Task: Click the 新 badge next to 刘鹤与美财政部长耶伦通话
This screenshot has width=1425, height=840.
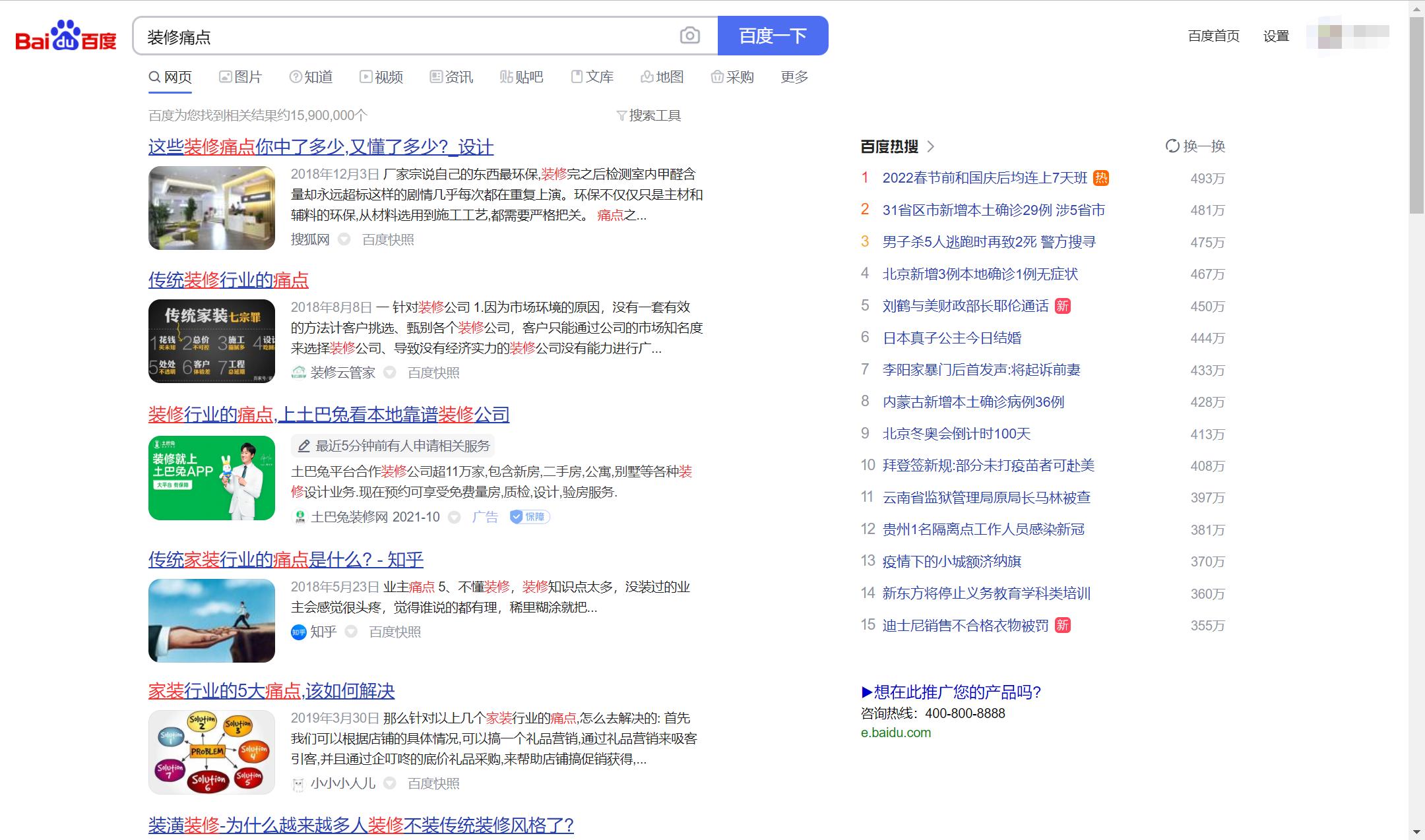Action: click(1062, 306)
